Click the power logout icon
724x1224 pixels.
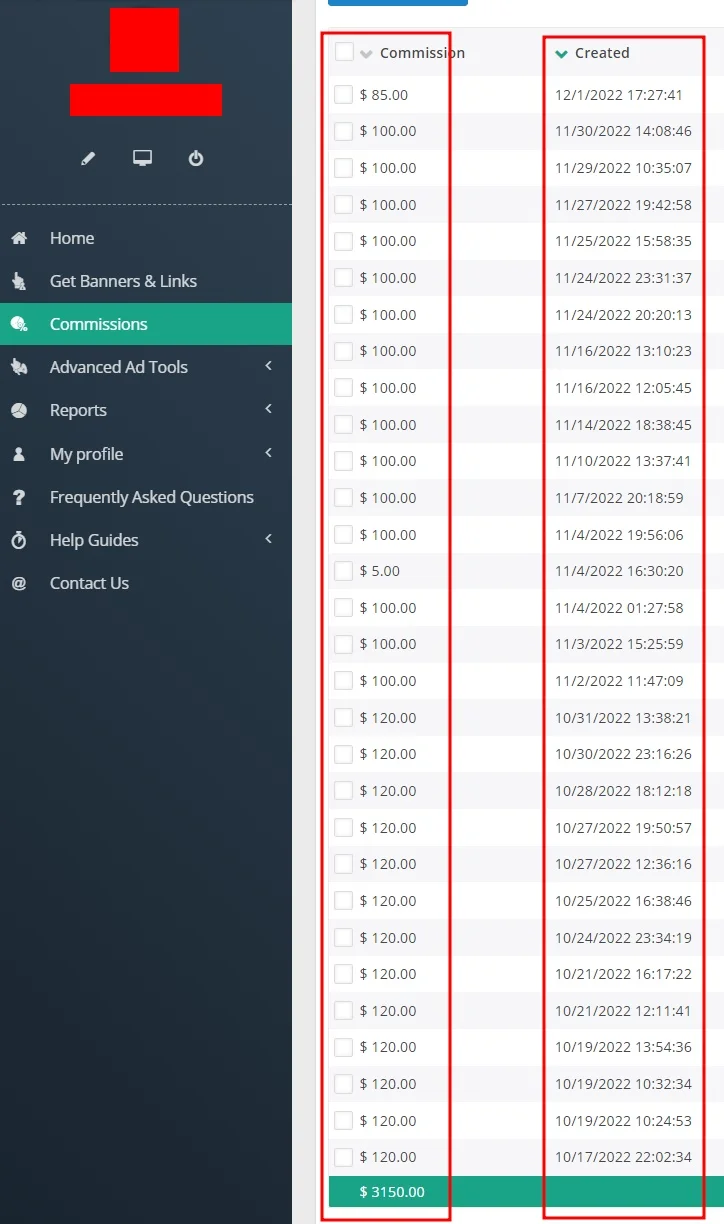tap(196, 159)
